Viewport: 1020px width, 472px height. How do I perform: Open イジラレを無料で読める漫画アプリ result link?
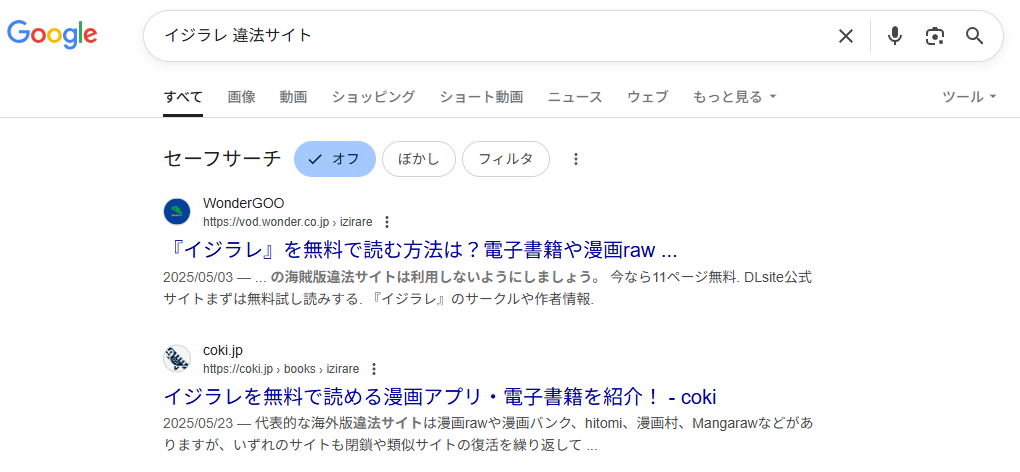coord(440,397)
